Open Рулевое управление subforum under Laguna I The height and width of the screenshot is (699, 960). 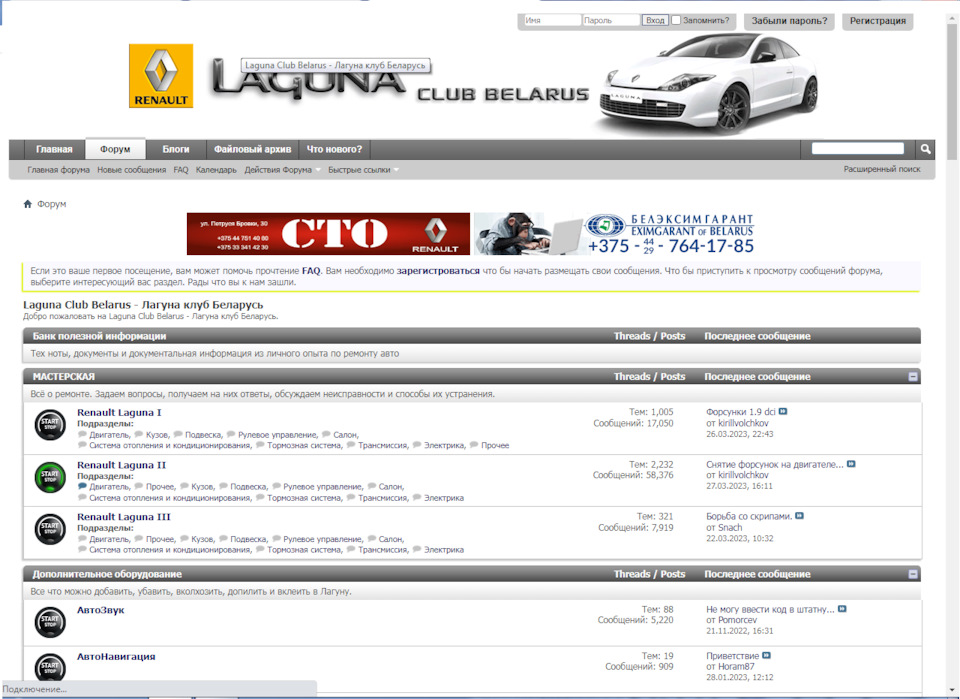[x=277, y=435]
